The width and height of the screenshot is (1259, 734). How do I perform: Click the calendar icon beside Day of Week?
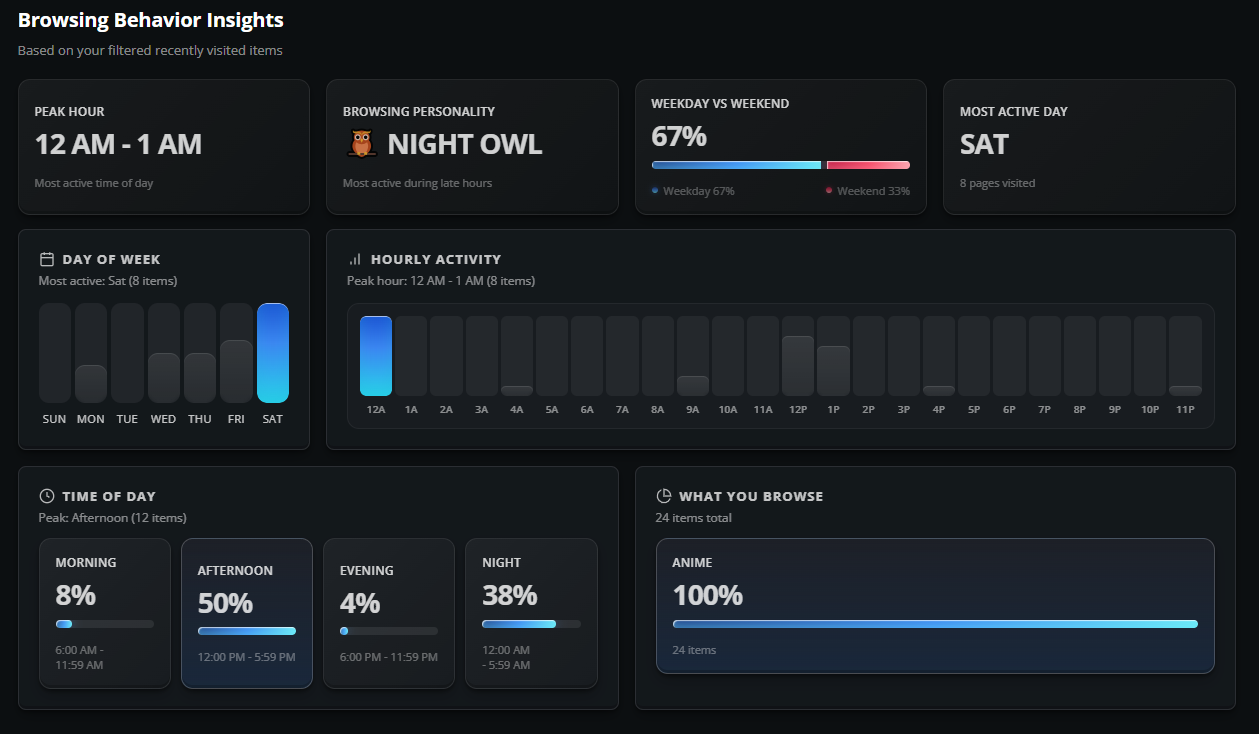46,259
